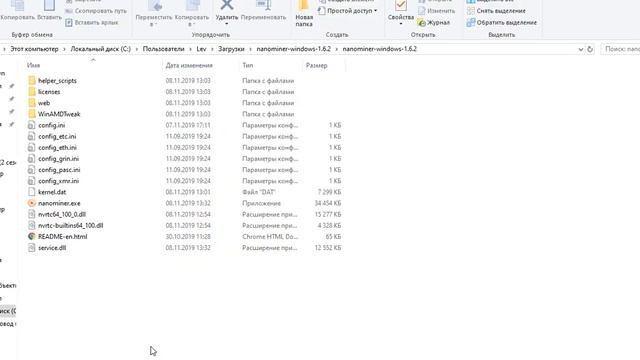Screen dimensions: 640x360
Task: Click date 07.11.2019 17:11 of config.ini
Action: click(188, 125)
